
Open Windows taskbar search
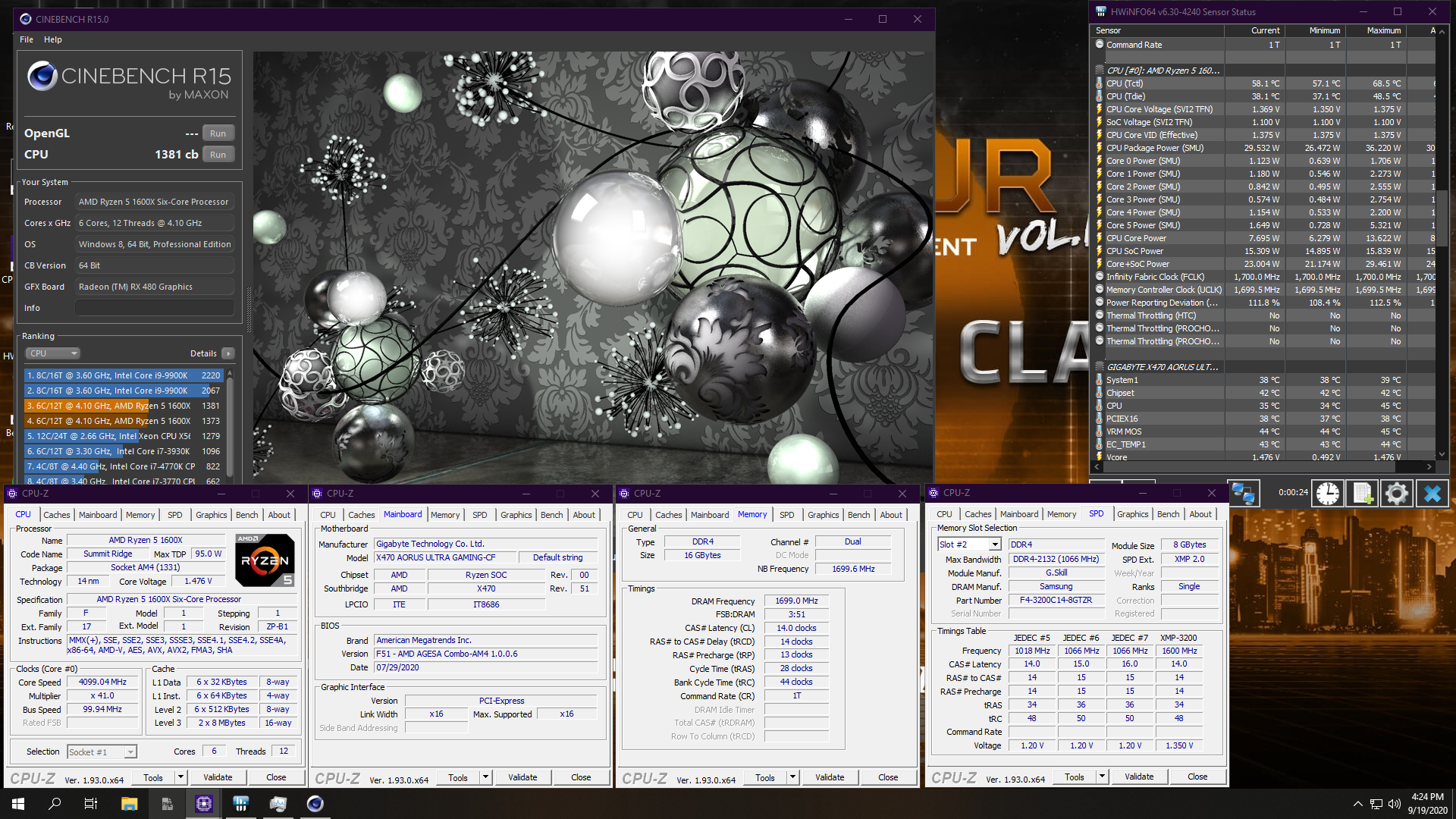coord(55,804)
